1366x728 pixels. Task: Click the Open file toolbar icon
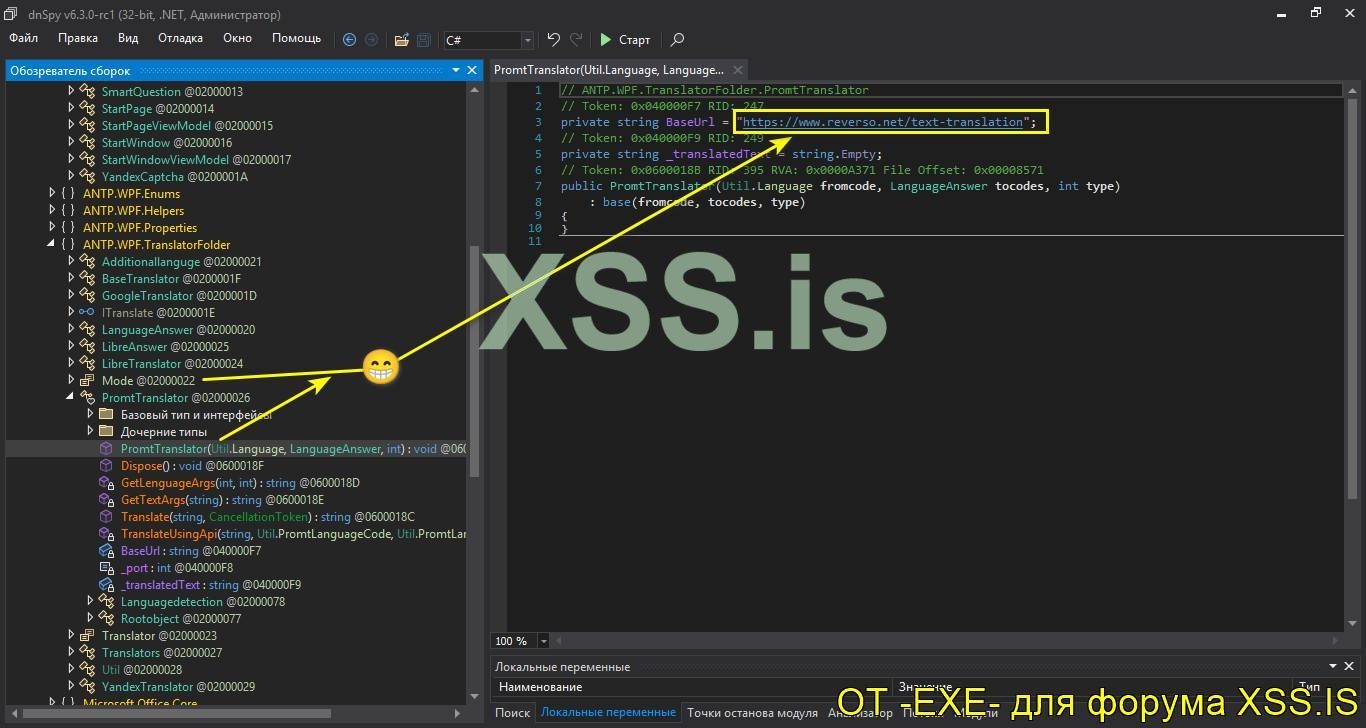point(401,40)
